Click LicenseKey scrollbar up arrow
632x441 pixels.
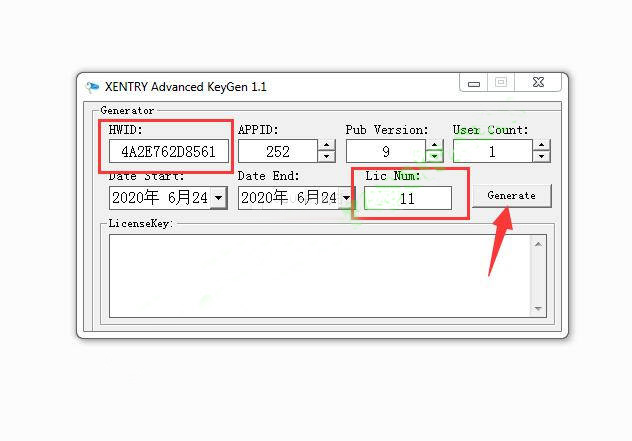pyautogui.click(x=538, y=244)
